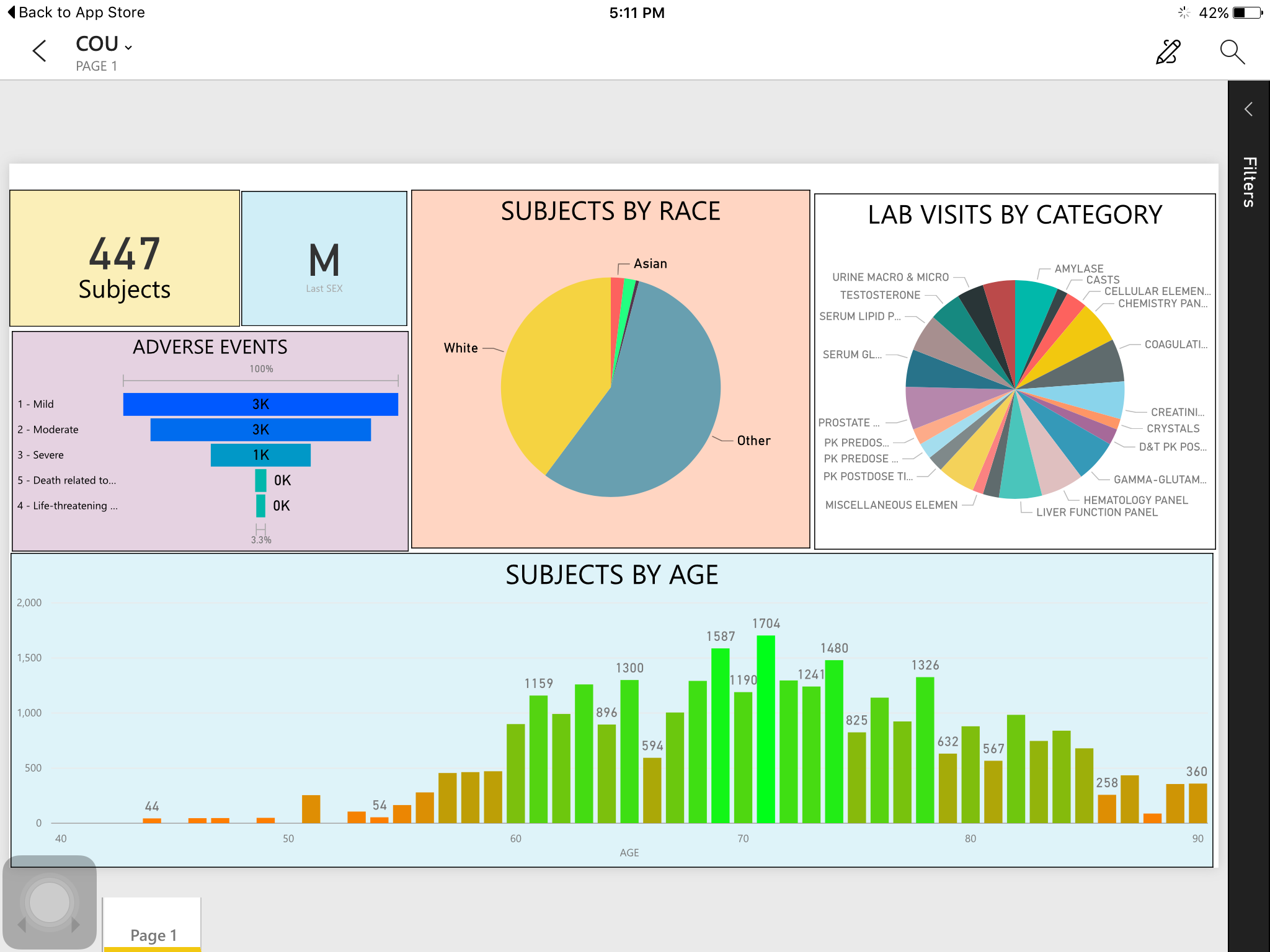The height and width of the screenshot is (952, 1270).
Task: Expand the Filters pane chevron
Action: click(x=1248, y=110)
